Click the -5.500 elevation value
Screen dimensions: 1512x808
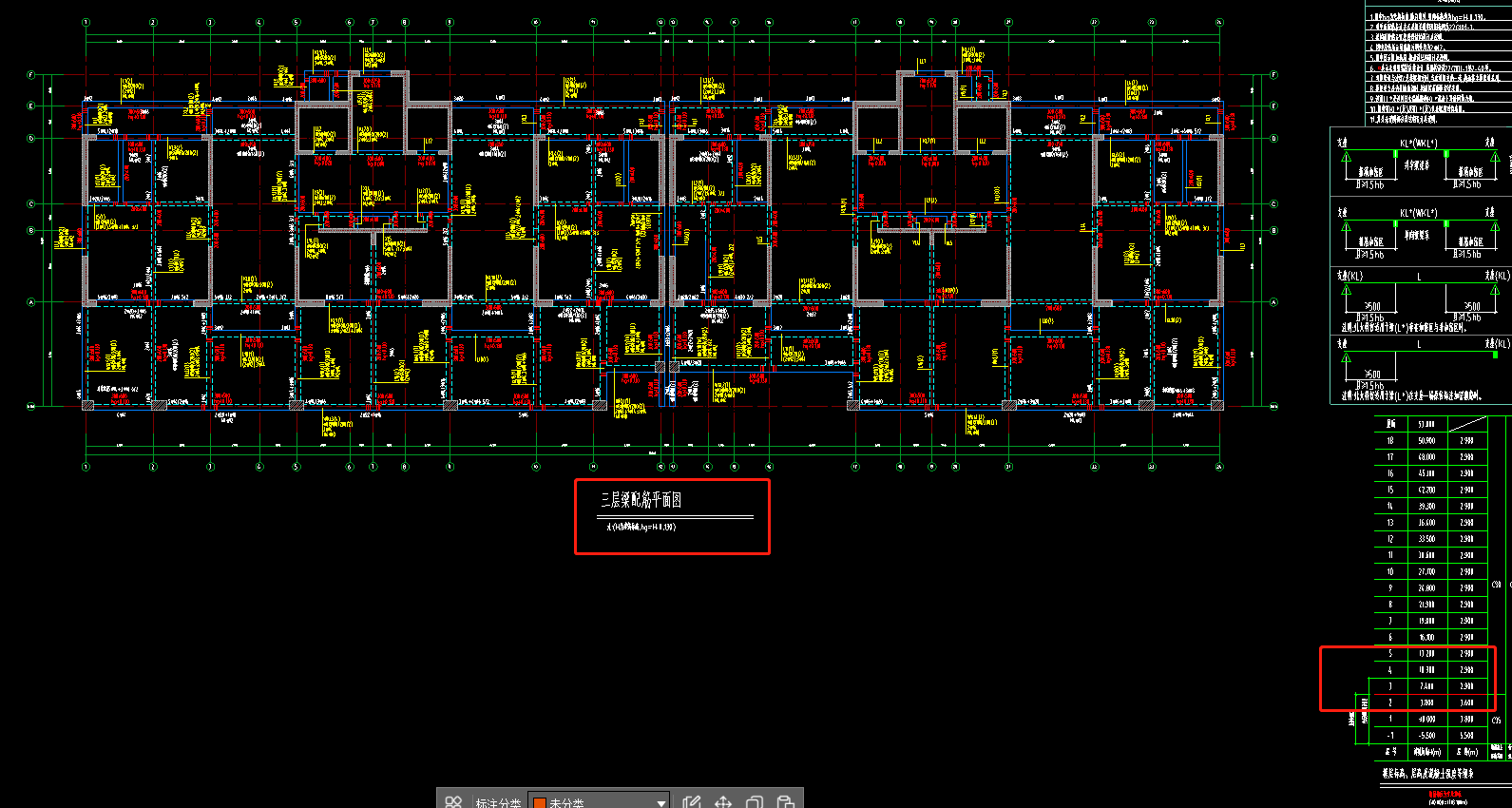click(x=1426, y=735)
